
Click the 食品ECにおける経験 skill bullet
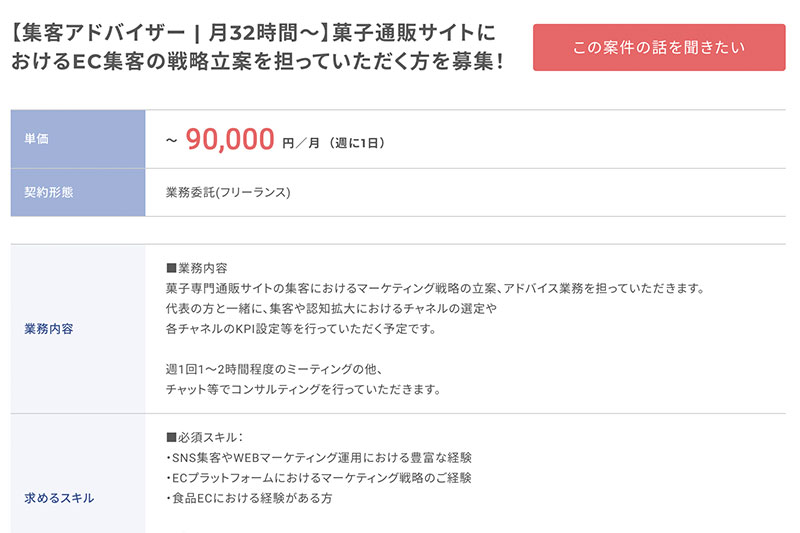[248, 497]
